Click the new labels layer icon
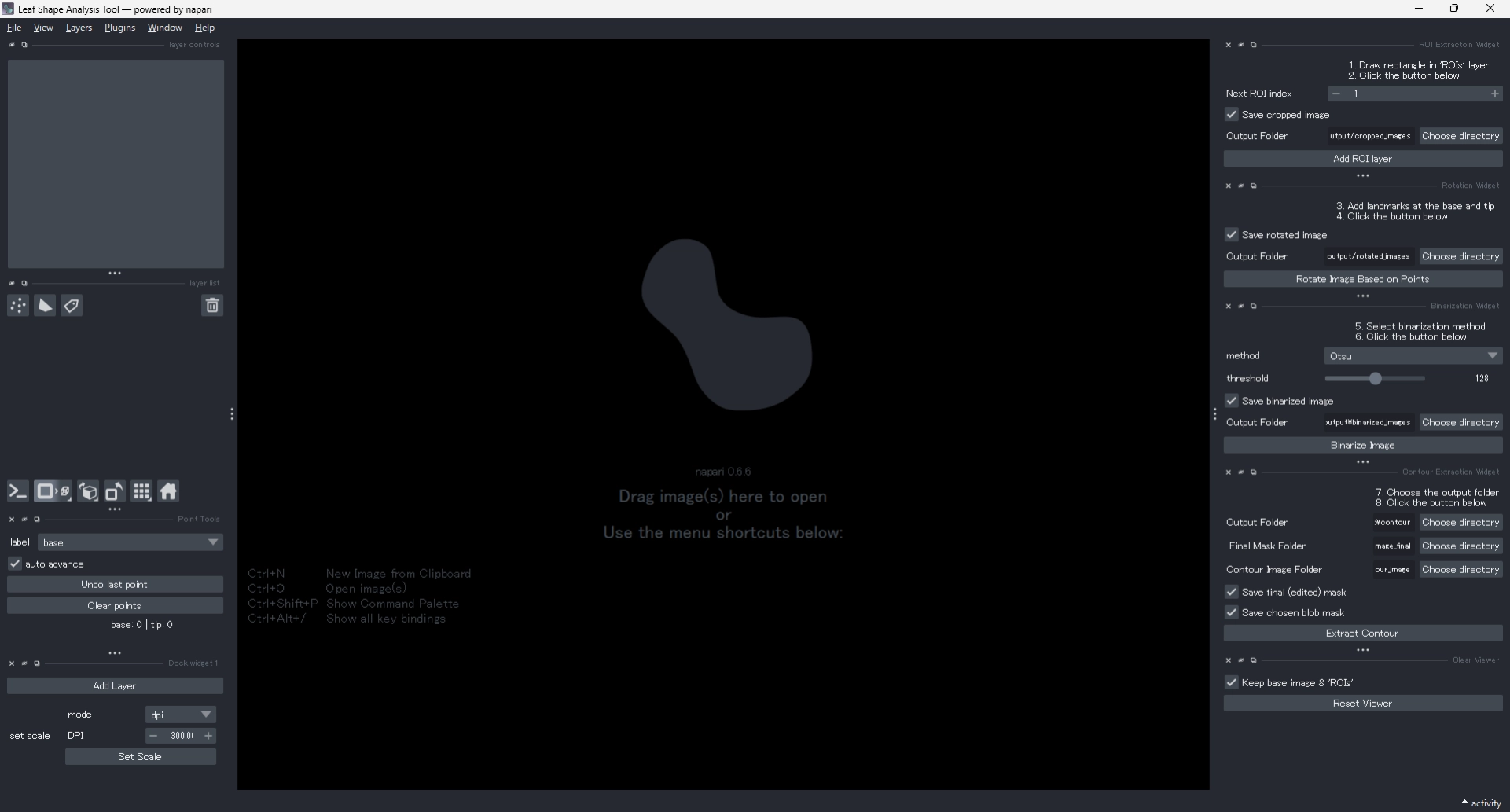 [72, 306]
